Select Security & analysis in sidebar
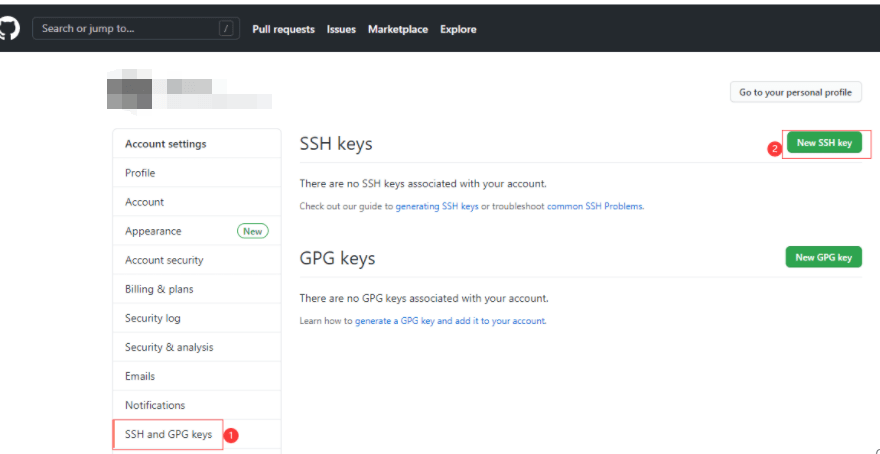 (196, 347)
